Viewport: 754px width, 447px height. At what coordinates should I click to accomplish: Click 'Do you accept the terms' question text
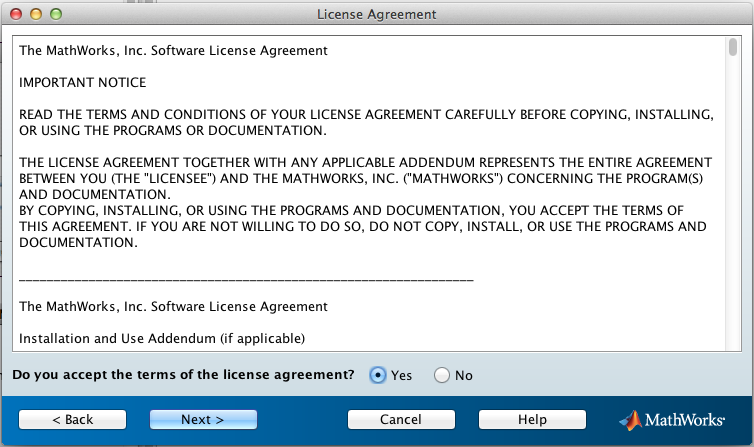click(183, 374)
